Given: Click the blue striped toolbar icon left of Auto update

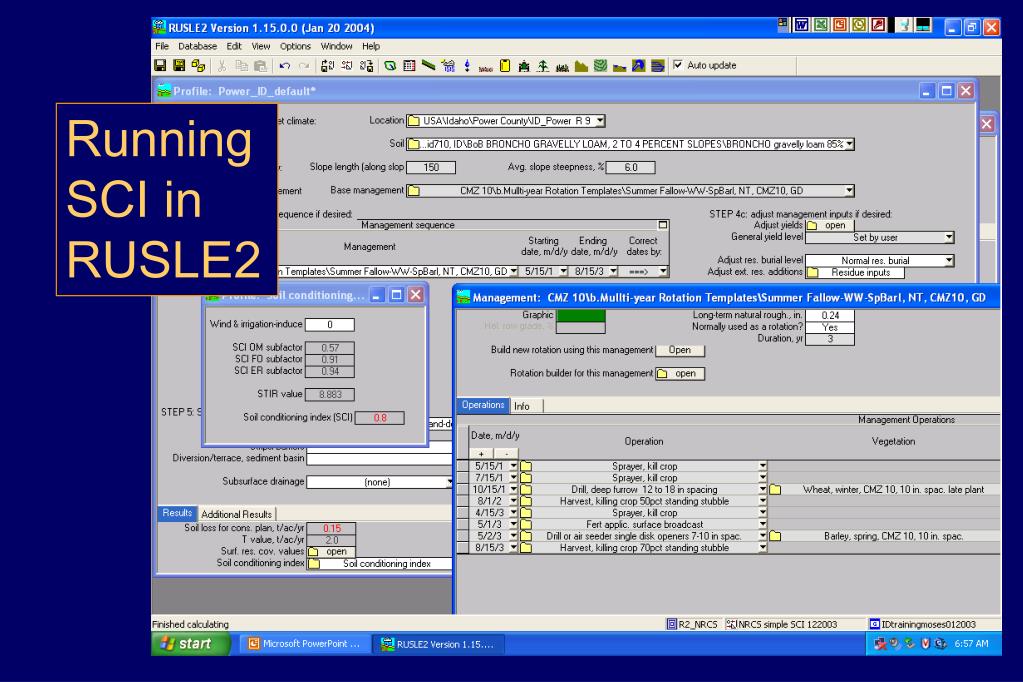Looking at the screenshot, I should [658, 65].
